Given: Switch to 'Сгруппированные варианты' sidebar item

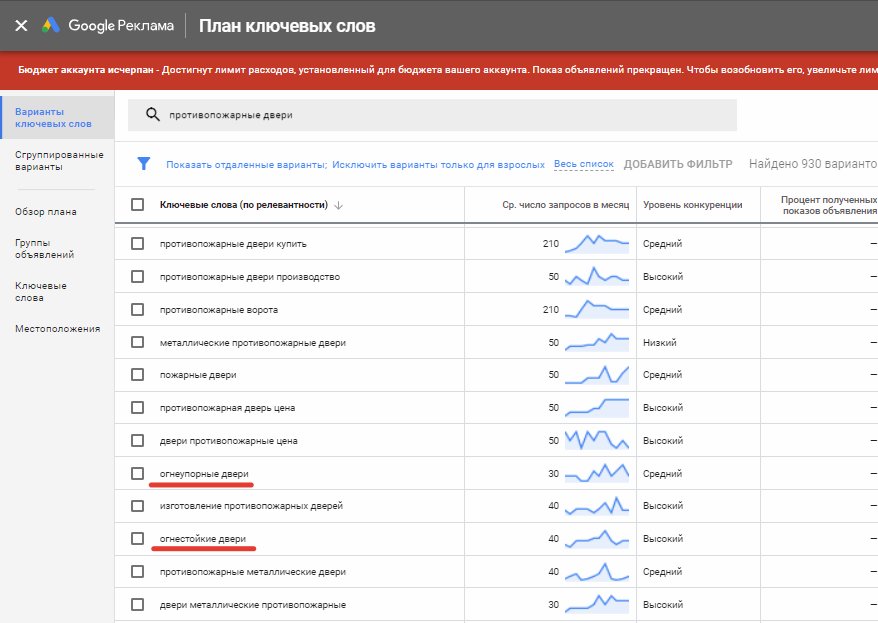Looking at the screenshot, I should click(59, 161).
